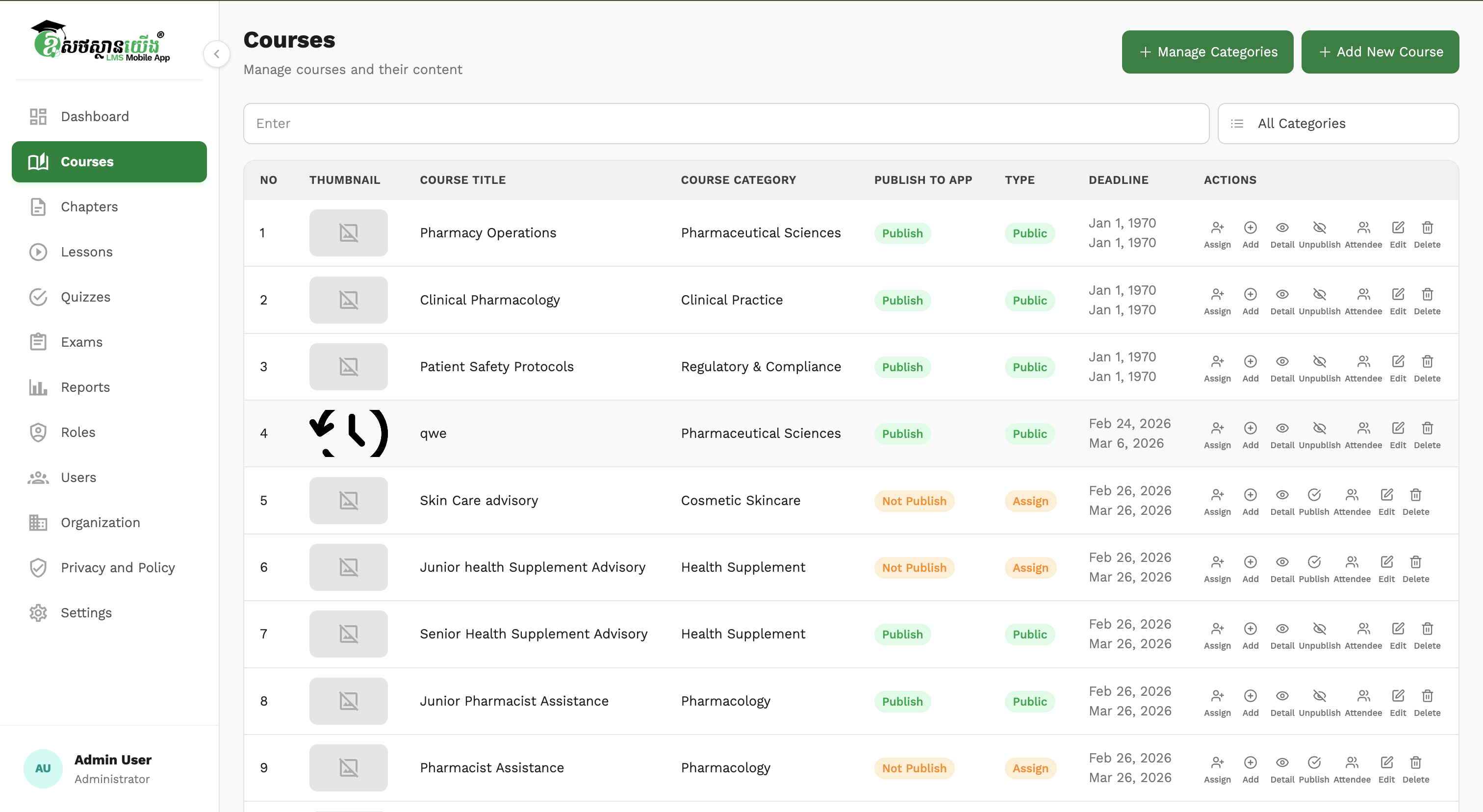Select the Lessons sidebar icon

38,252
